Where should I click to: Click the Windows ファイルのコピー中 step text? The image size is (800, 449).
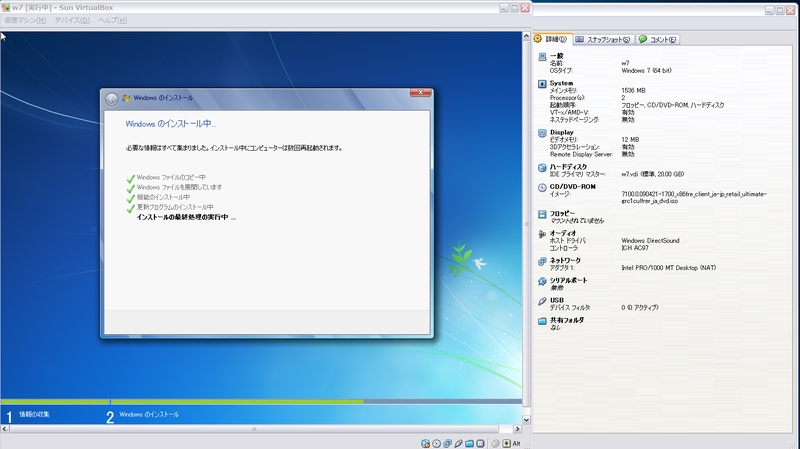(171, 178)
